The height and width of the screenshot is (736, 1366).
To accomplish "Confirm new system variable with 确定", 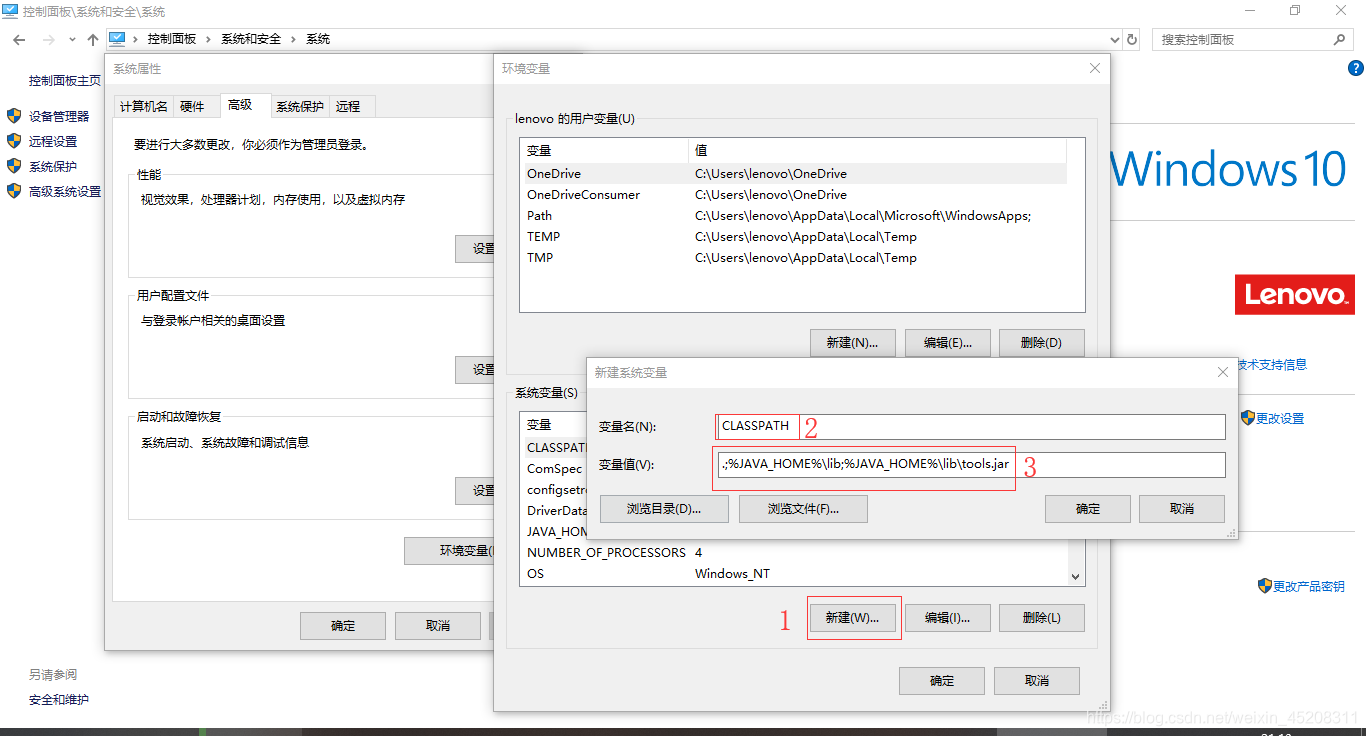I will point(1088,509).
